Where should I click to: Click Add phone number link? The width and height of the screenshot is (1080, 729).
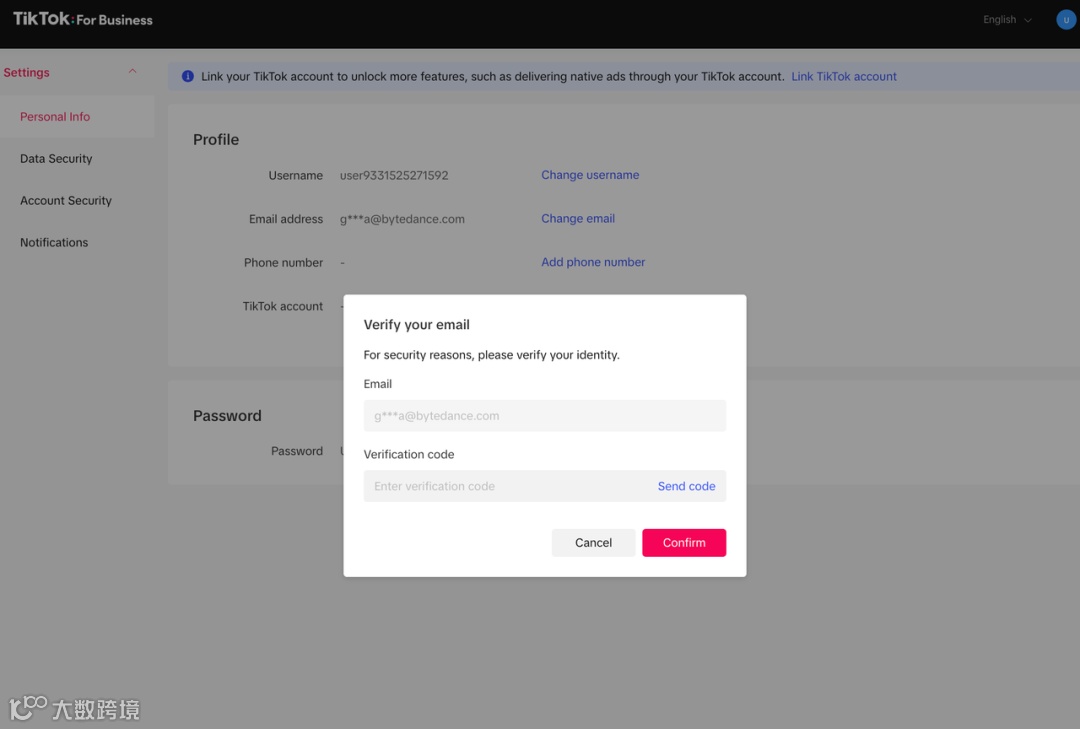click(x=593, y=262)
